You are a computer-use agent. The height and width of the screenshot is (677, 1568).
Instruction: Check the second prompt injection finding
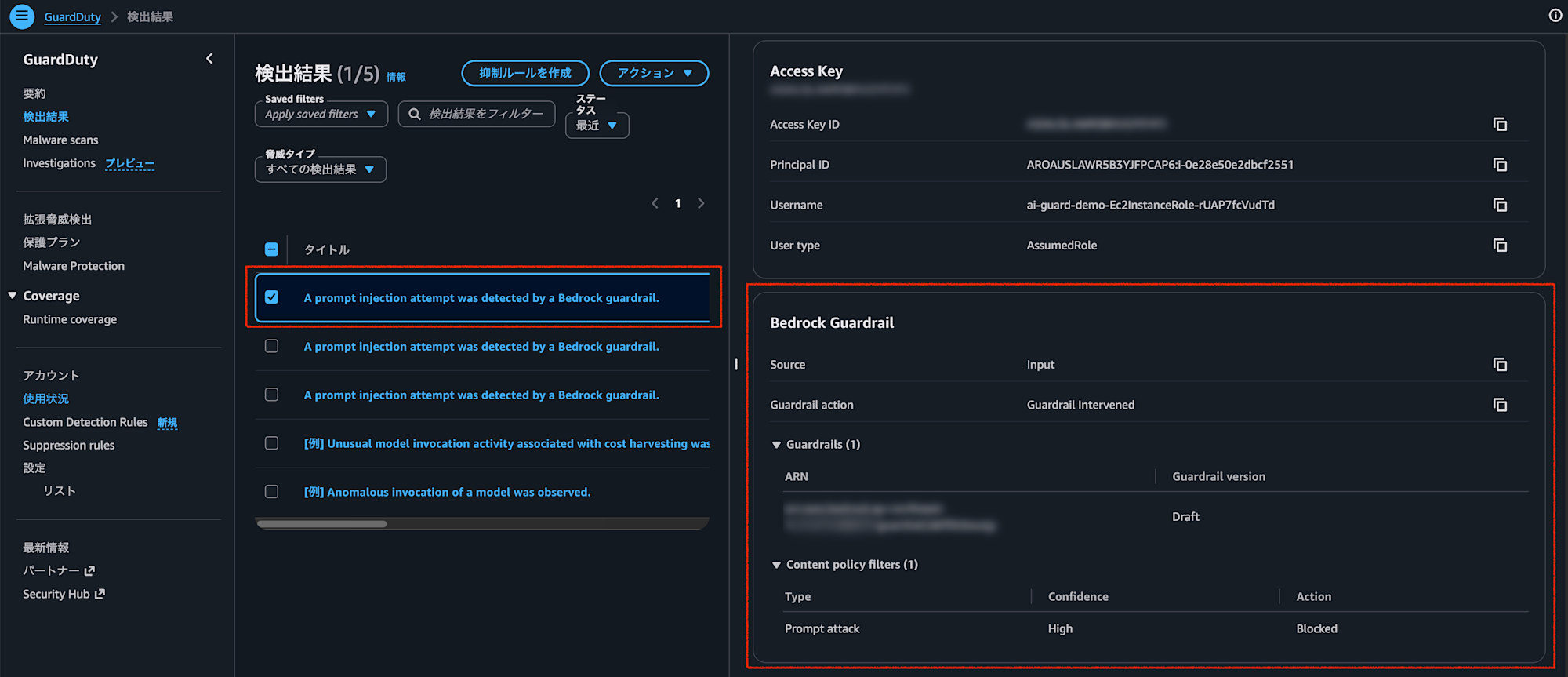click(x=271, y=346)
